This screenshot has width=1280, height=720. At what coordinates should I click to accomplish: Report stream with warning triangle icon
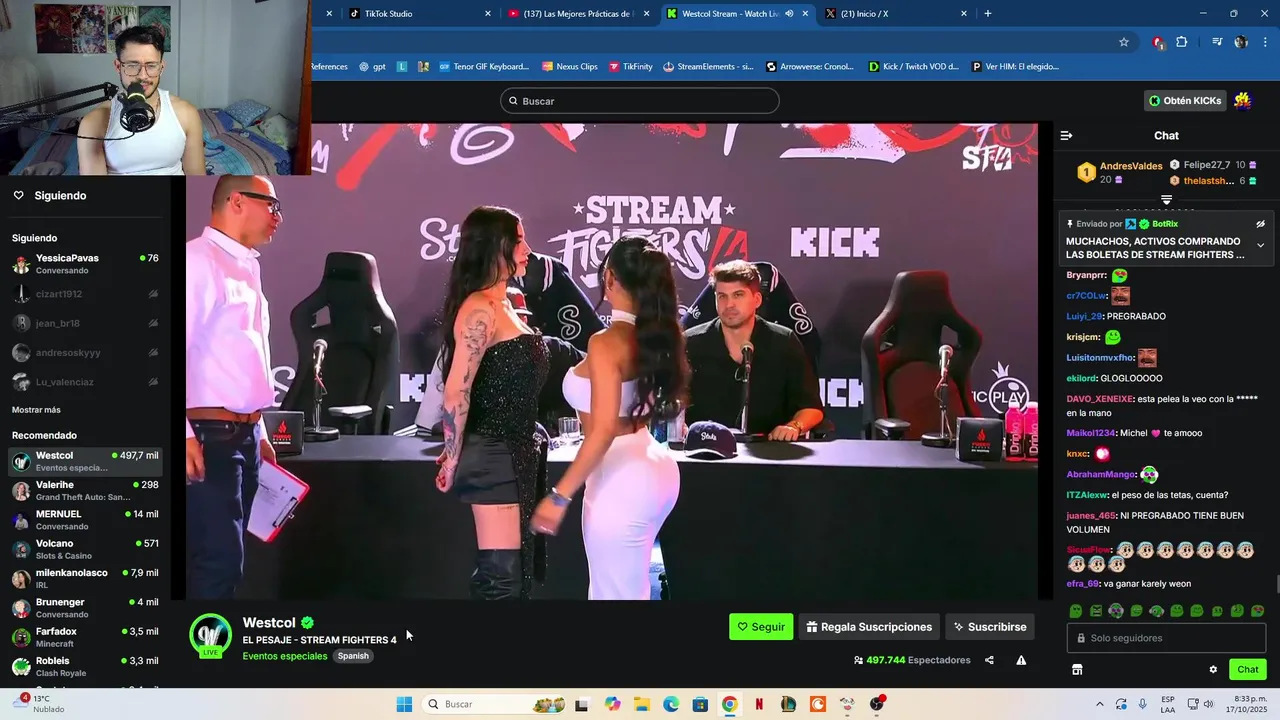(x=1021, y=660)
